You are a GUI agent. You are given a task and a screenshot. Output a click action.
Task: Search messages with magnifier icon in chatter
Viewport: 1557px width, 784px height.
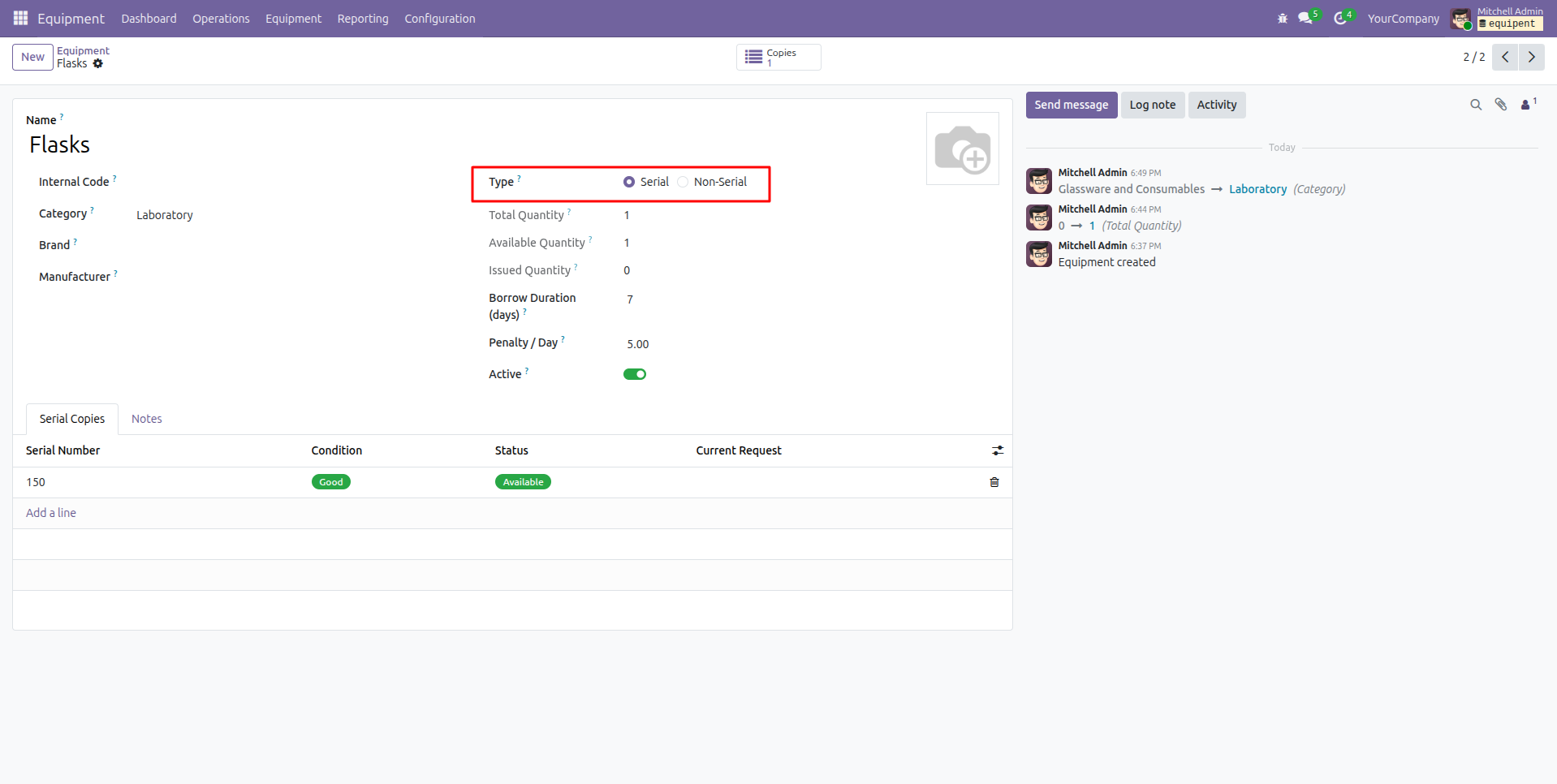[x=1476, y=105]
